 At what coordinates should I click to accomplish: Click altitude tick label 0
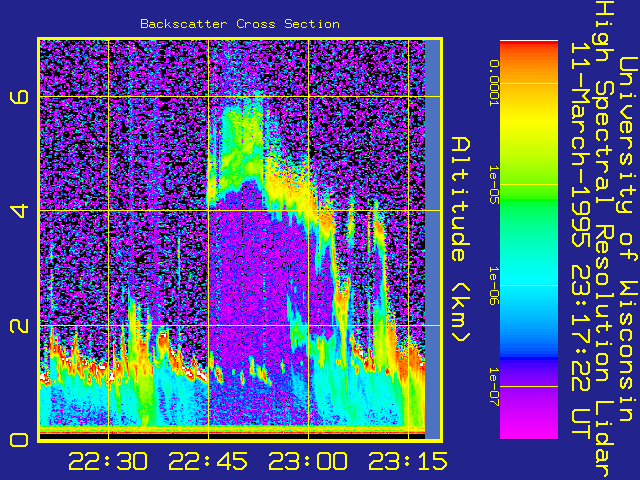(x=20, y=440)
